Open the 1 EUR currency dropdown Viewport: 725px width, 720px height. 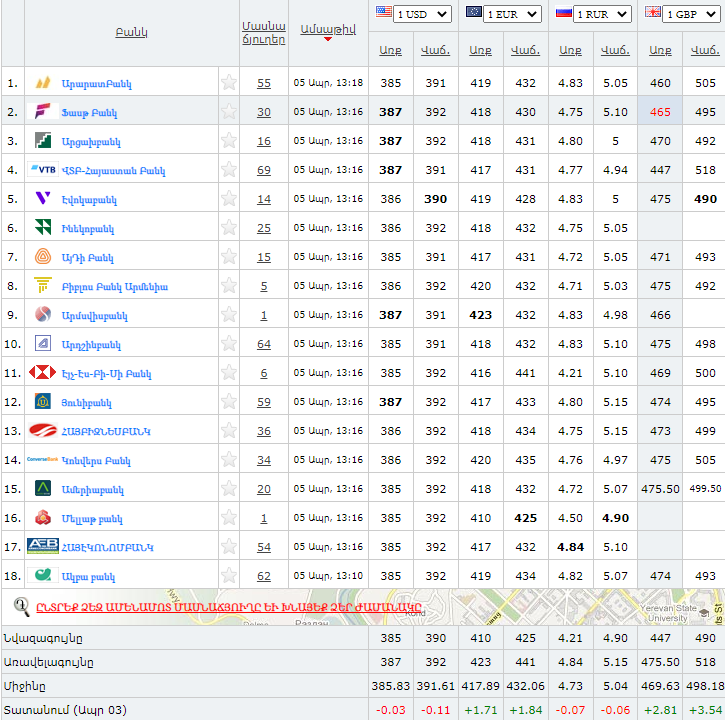[x=512, y=14]
